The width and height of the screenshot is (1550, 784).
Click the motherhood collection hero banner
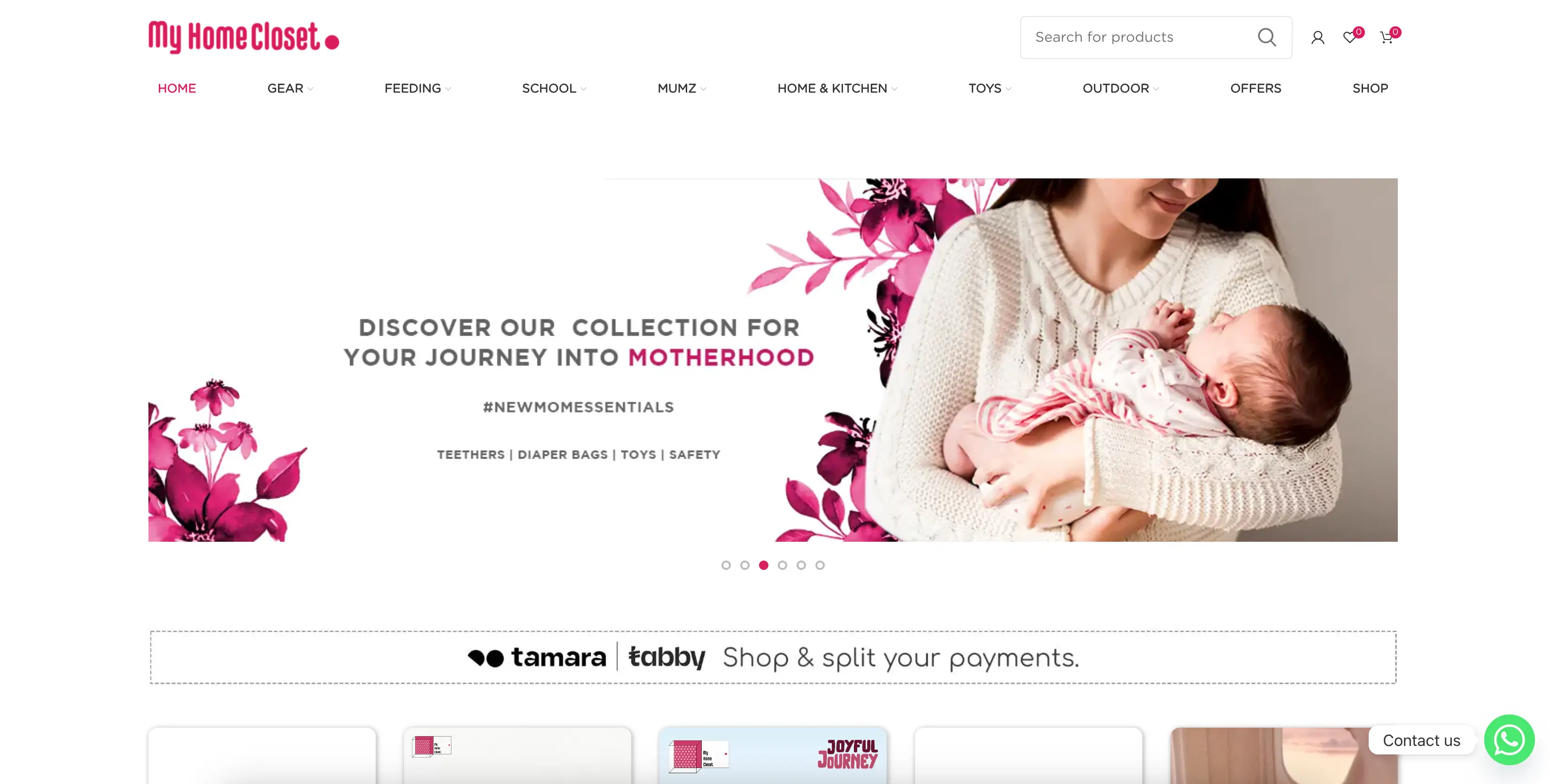point(773,360)
